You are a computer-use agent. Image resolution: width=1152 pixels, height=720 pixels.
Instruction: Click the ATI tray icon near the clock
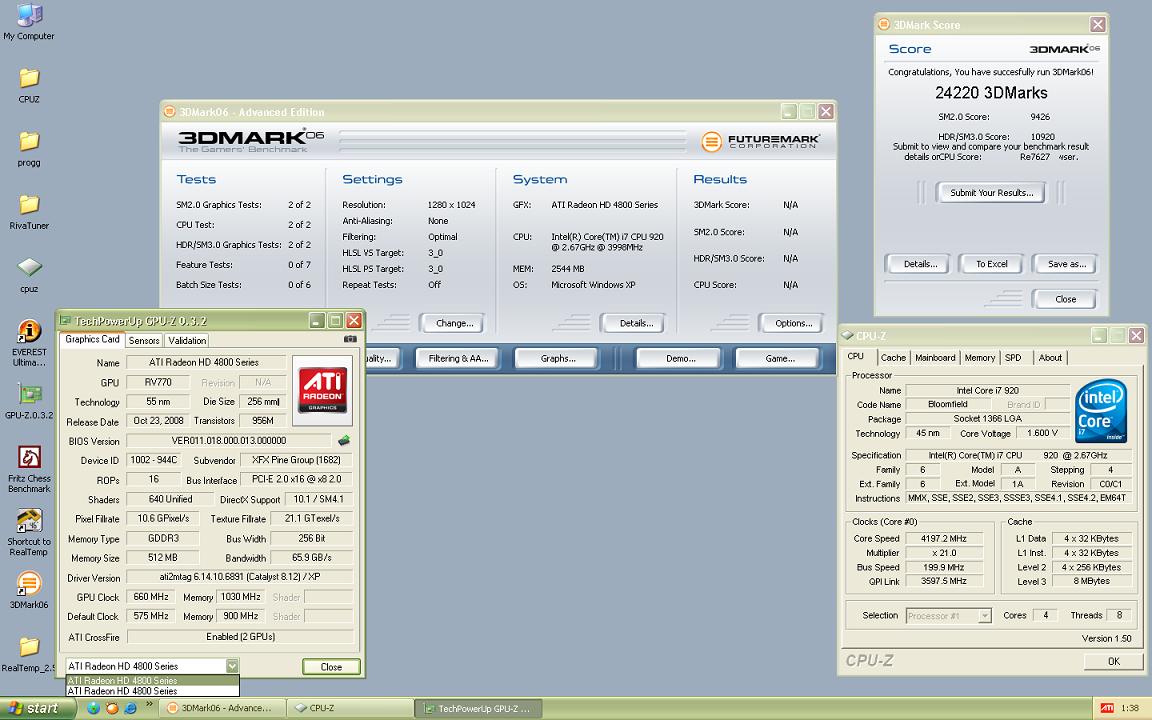[x=1106, y=708]
